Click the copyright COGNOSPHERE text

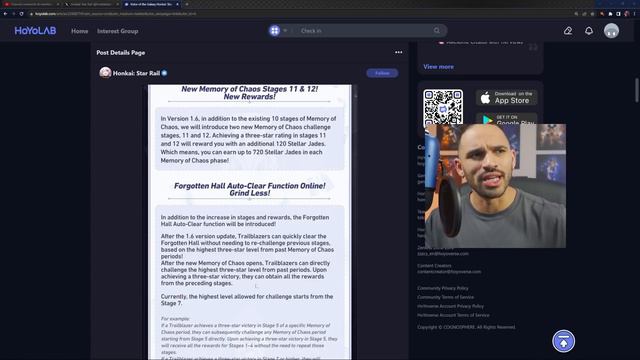point(466,327)
